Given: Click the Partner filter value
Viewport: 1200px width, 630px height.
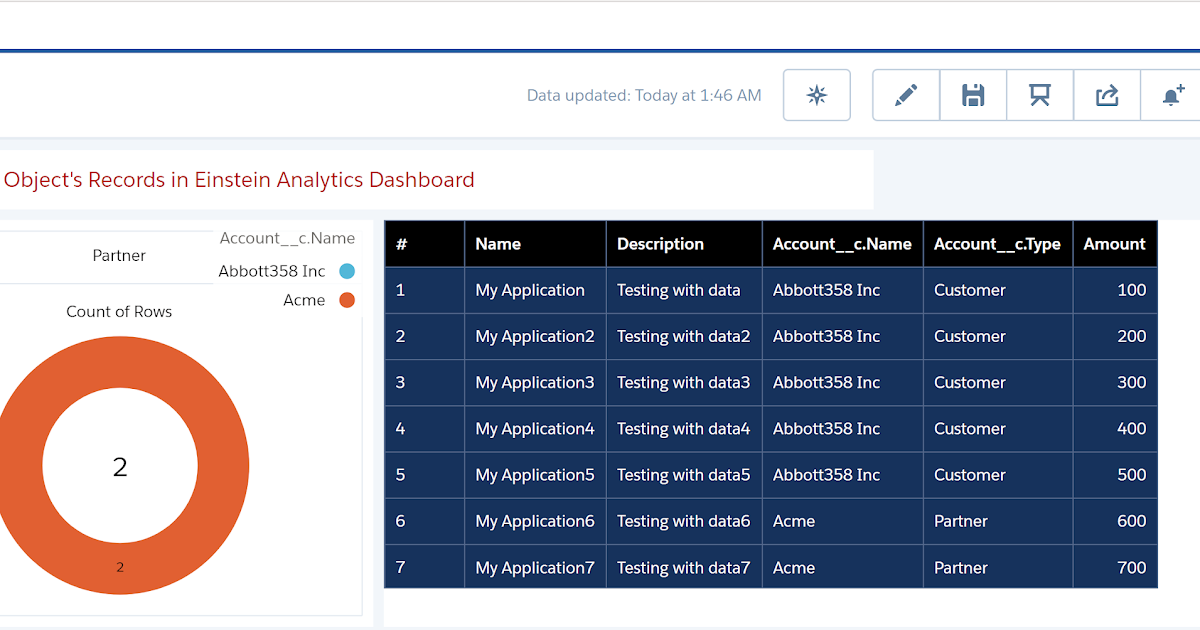Looking at the screenshot, I should click(119, 255).
